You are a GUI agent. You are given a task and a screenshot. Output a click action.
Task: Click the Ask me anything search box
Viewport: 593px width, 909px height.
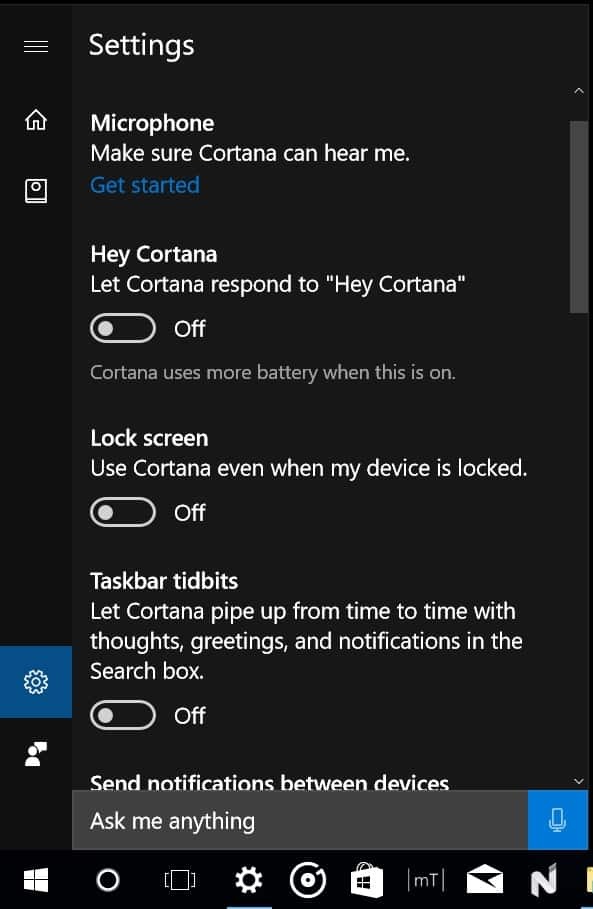coord(300,820)
